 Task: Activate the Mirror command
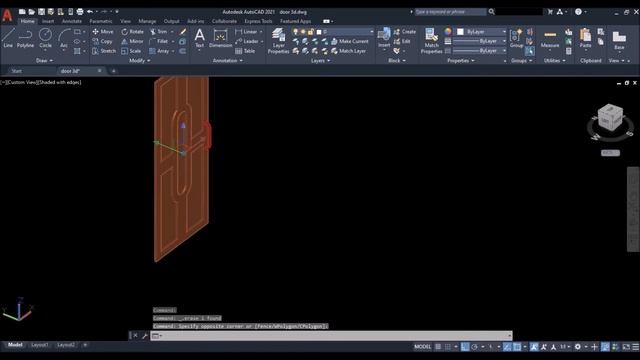point(132,41)
